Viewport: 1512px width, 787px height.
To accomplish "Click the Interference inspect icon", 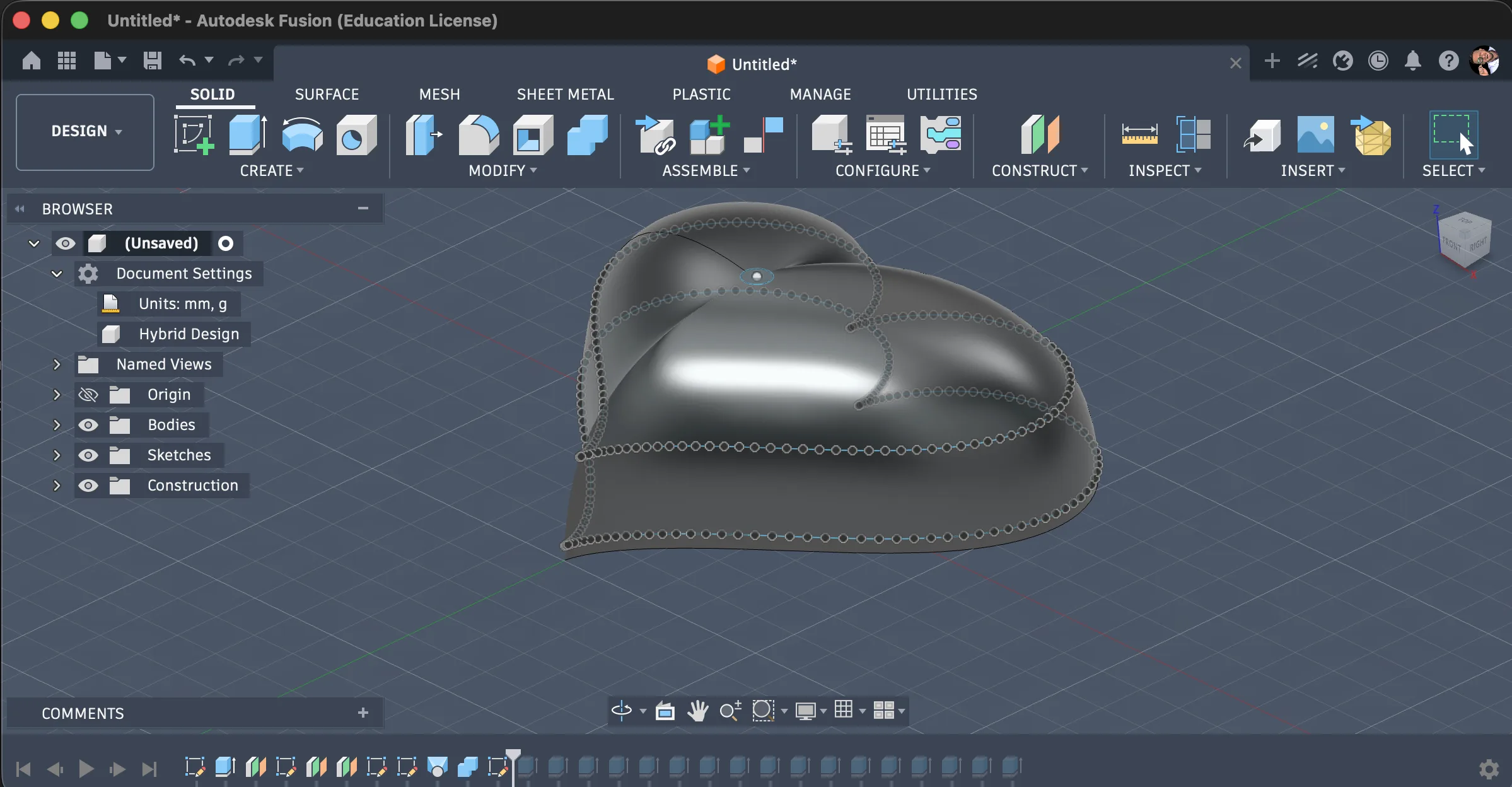I will coord(1193,134).
